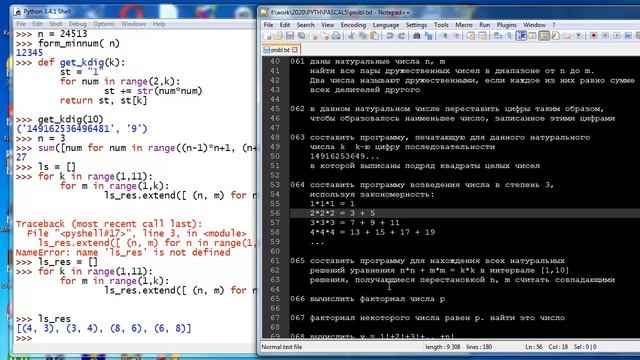This screenshot has height=360, width=640.
Task: Open the Language menu
Action: pos(386,25)
